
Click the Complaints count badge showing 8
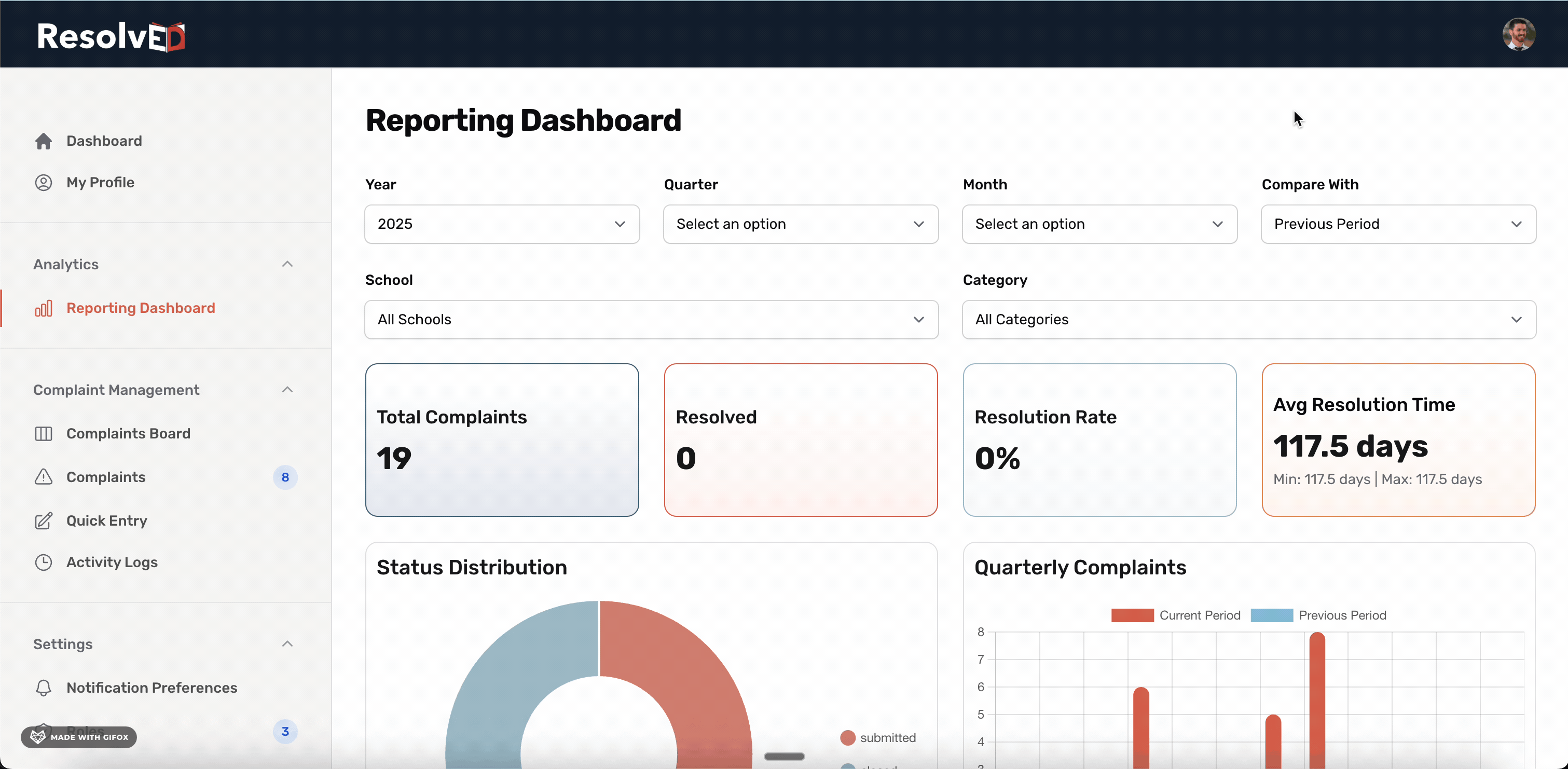tap(285, 477)
